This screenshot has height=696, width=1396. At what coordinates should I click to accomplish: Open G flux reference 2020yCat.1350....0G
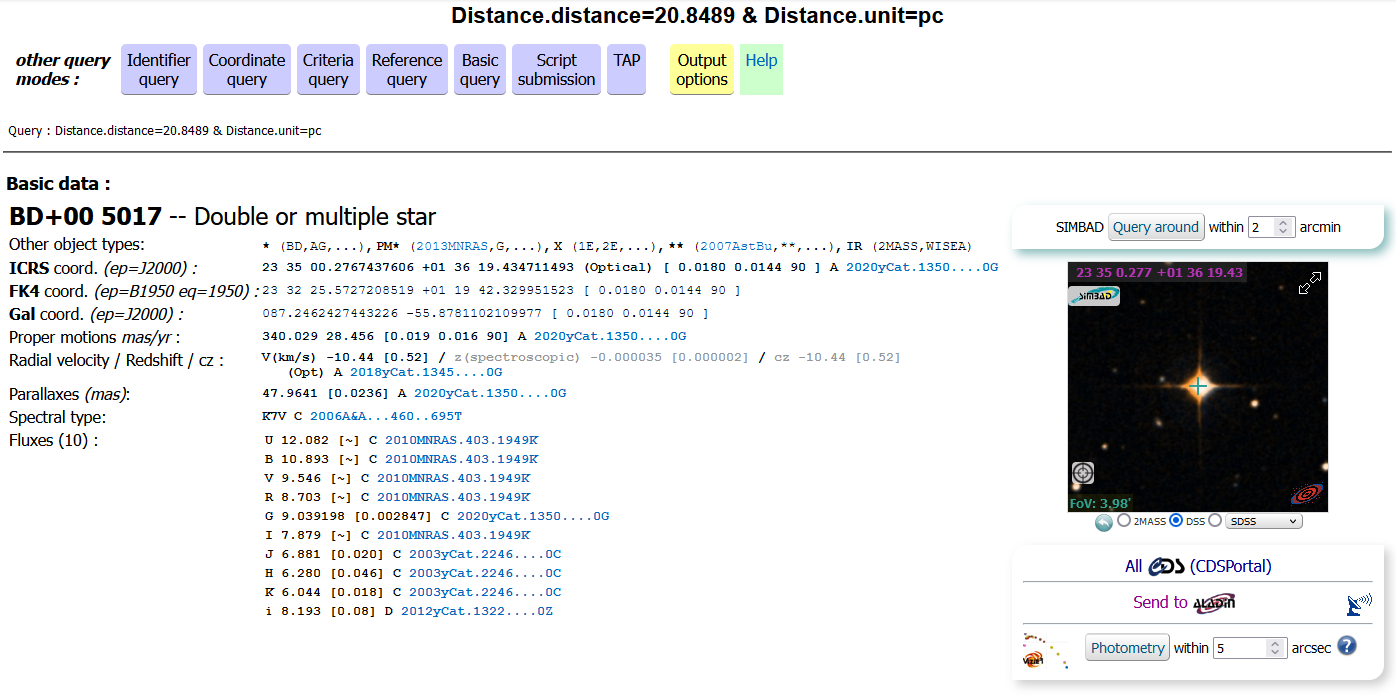pos(533,516)
